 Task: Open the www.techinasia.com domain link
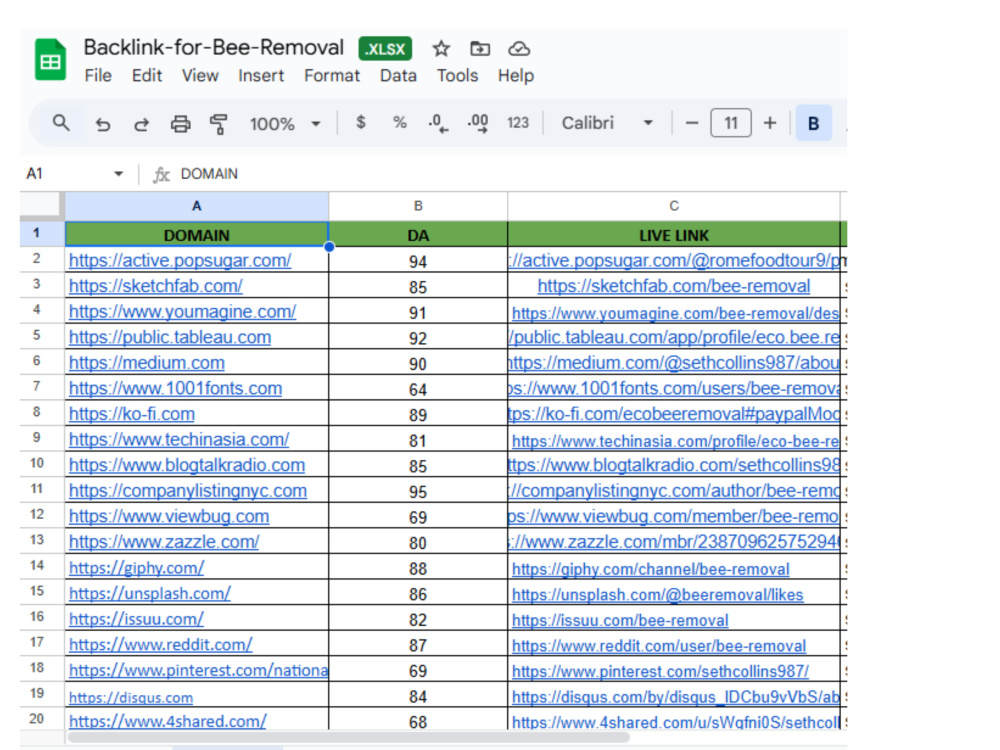click(179, 439)
